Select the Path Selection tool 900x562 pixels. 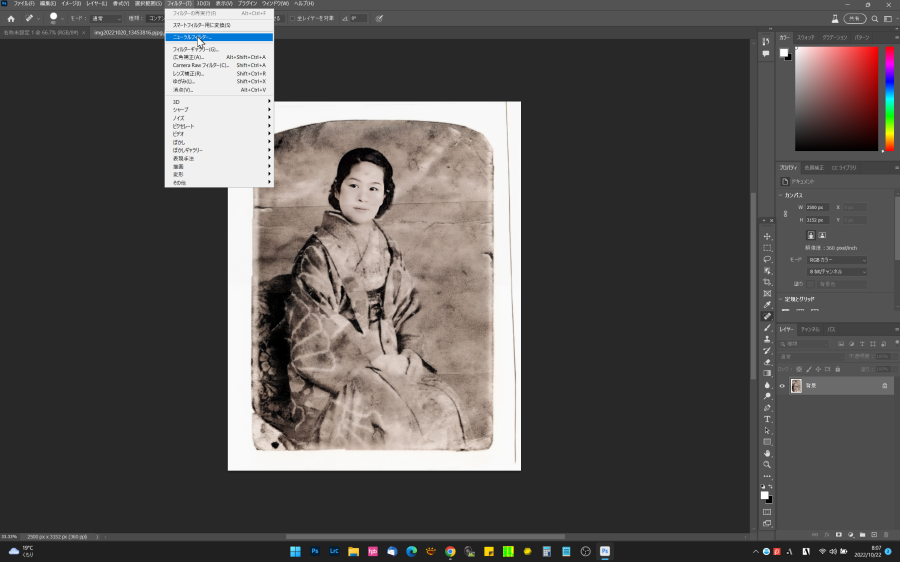coord(767,431)
